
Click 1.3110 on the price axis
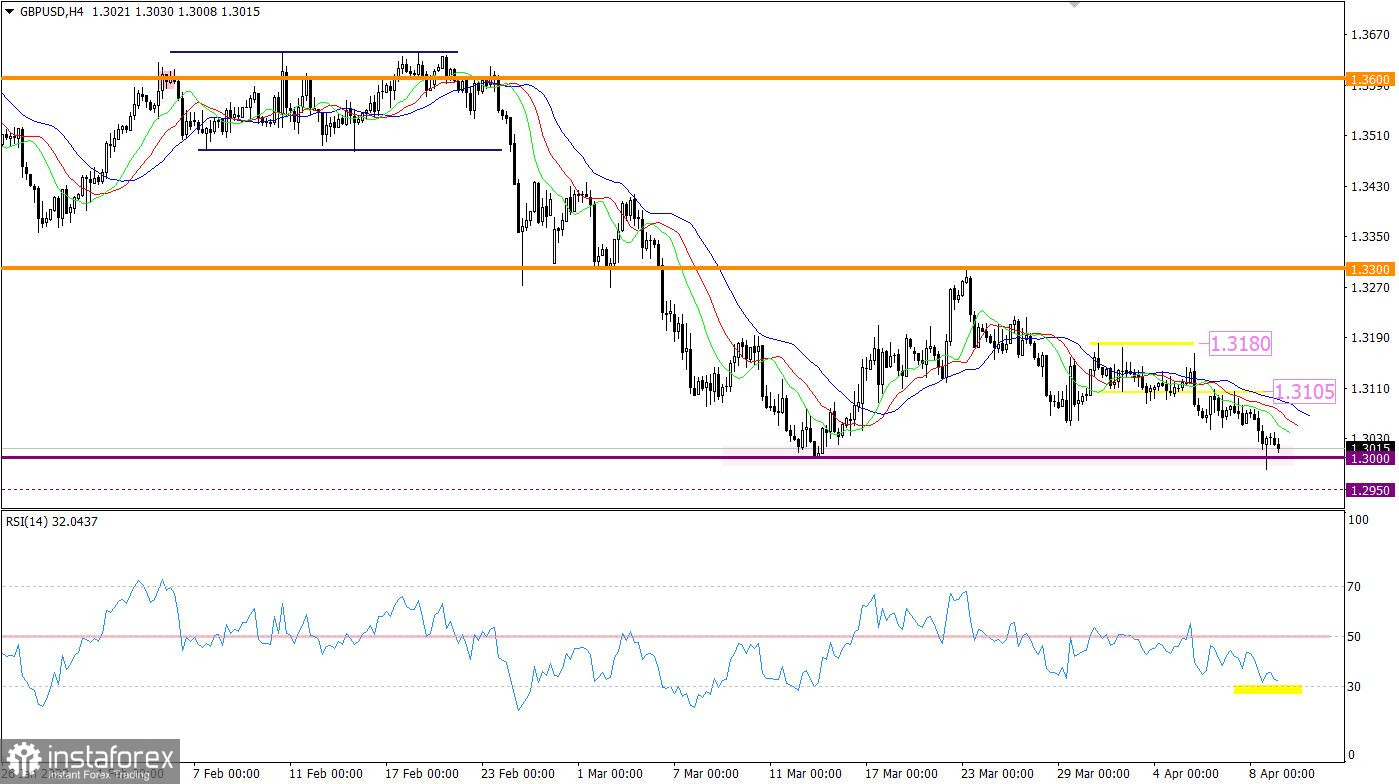point(1368,389)
